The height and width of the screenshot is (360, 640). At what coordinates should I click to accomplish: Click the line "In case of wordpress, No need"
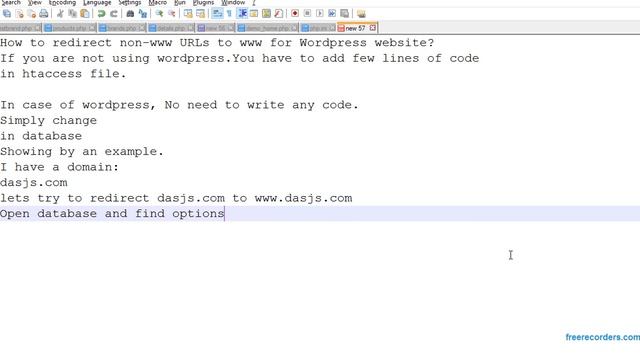pos(179,105)
